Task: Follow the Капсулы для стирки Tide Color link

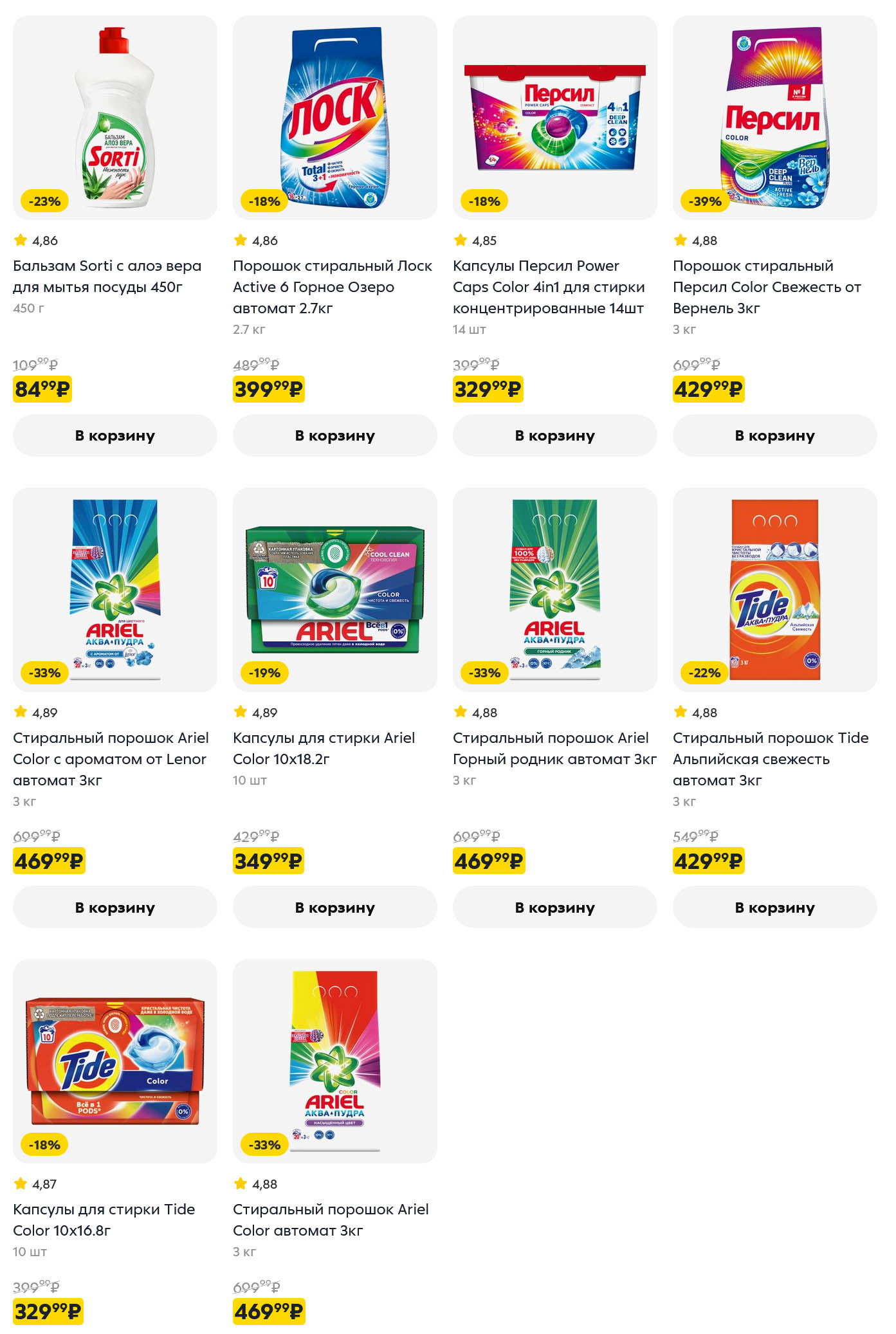Action: 104,1220
